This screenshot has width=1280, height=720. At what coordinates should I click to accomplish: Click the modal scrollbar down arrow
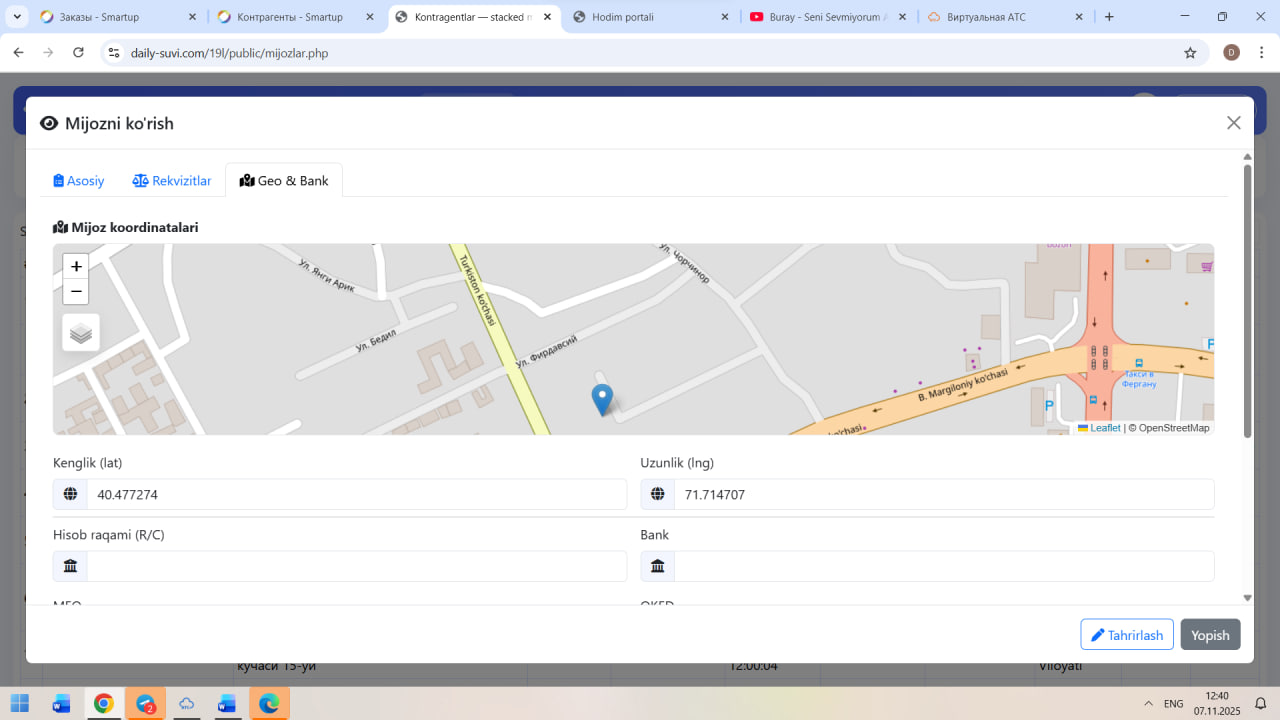click(1247, 598)
